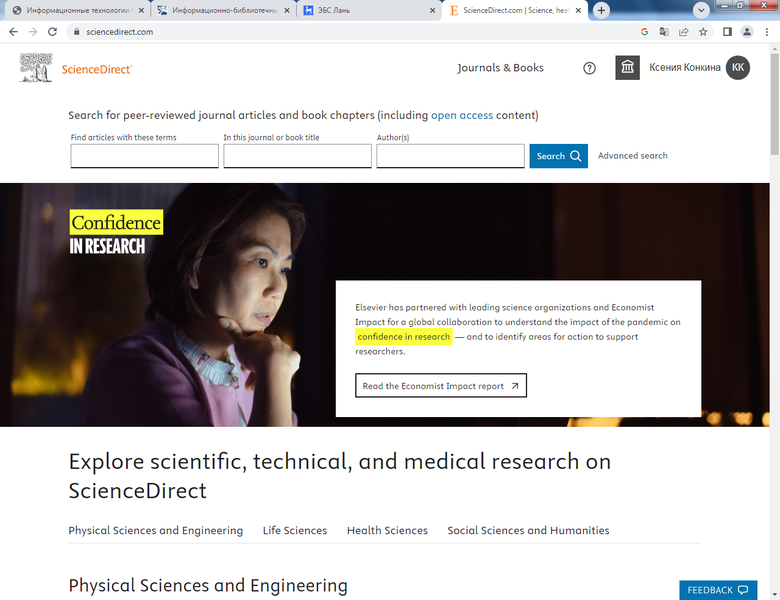Click the highlighted confidence in research link

pos(403,337)
